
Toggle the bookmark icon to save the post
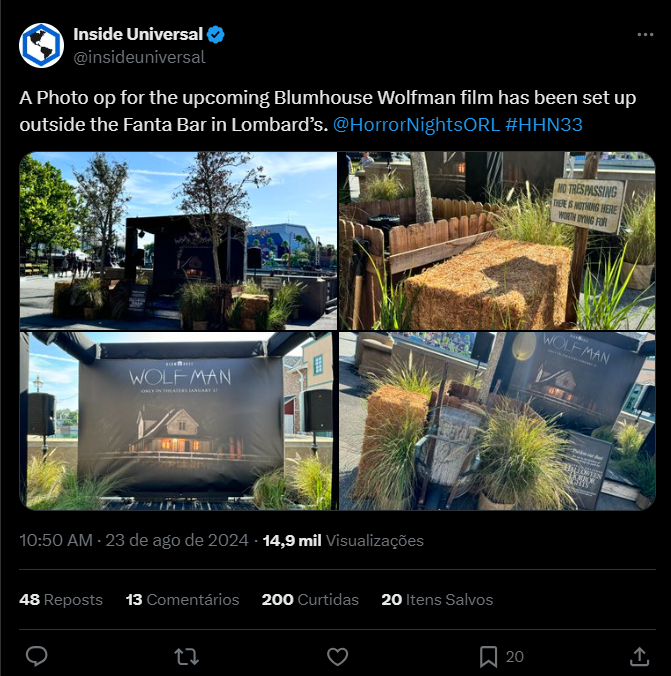pyautogui.click(x=488, y=657)
